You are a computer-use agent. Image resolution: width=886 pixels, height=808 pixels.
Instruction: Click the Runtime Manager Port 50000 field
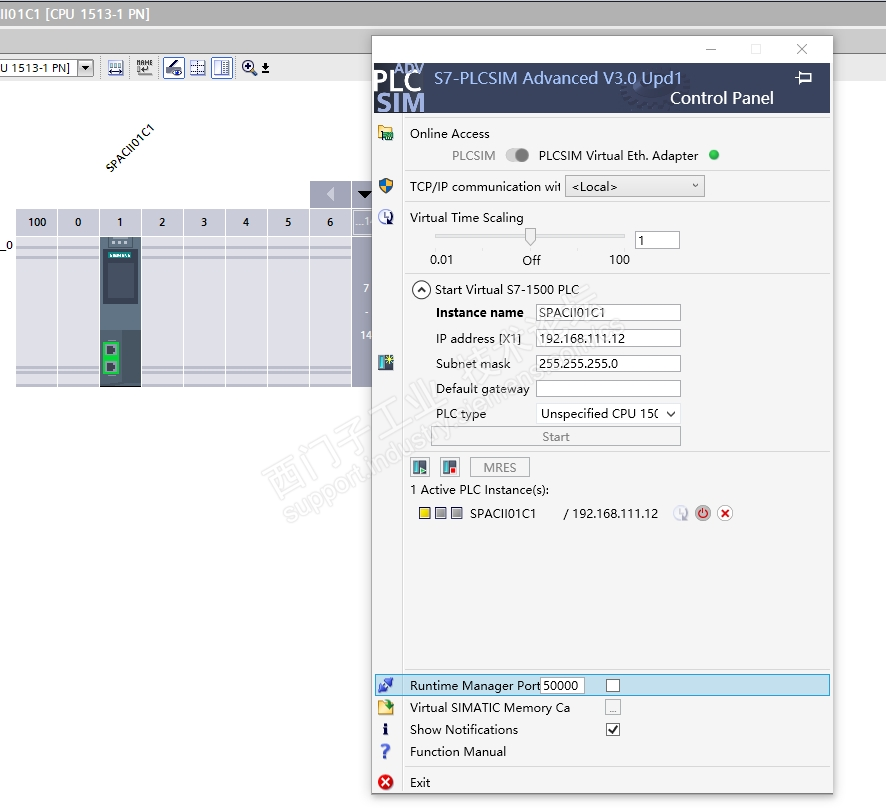coord(562,685)
